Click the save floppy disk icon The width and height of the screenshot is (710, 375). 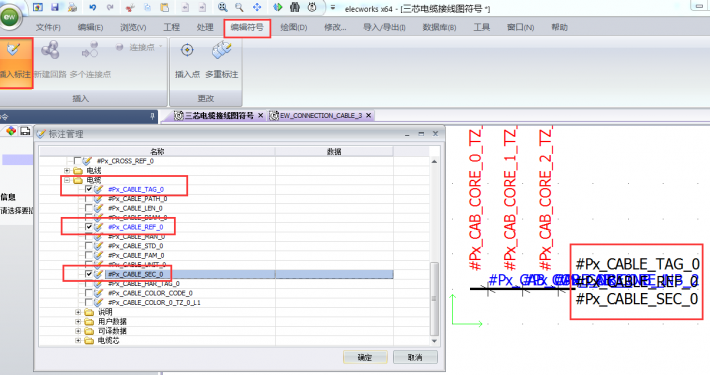[55, 7]
